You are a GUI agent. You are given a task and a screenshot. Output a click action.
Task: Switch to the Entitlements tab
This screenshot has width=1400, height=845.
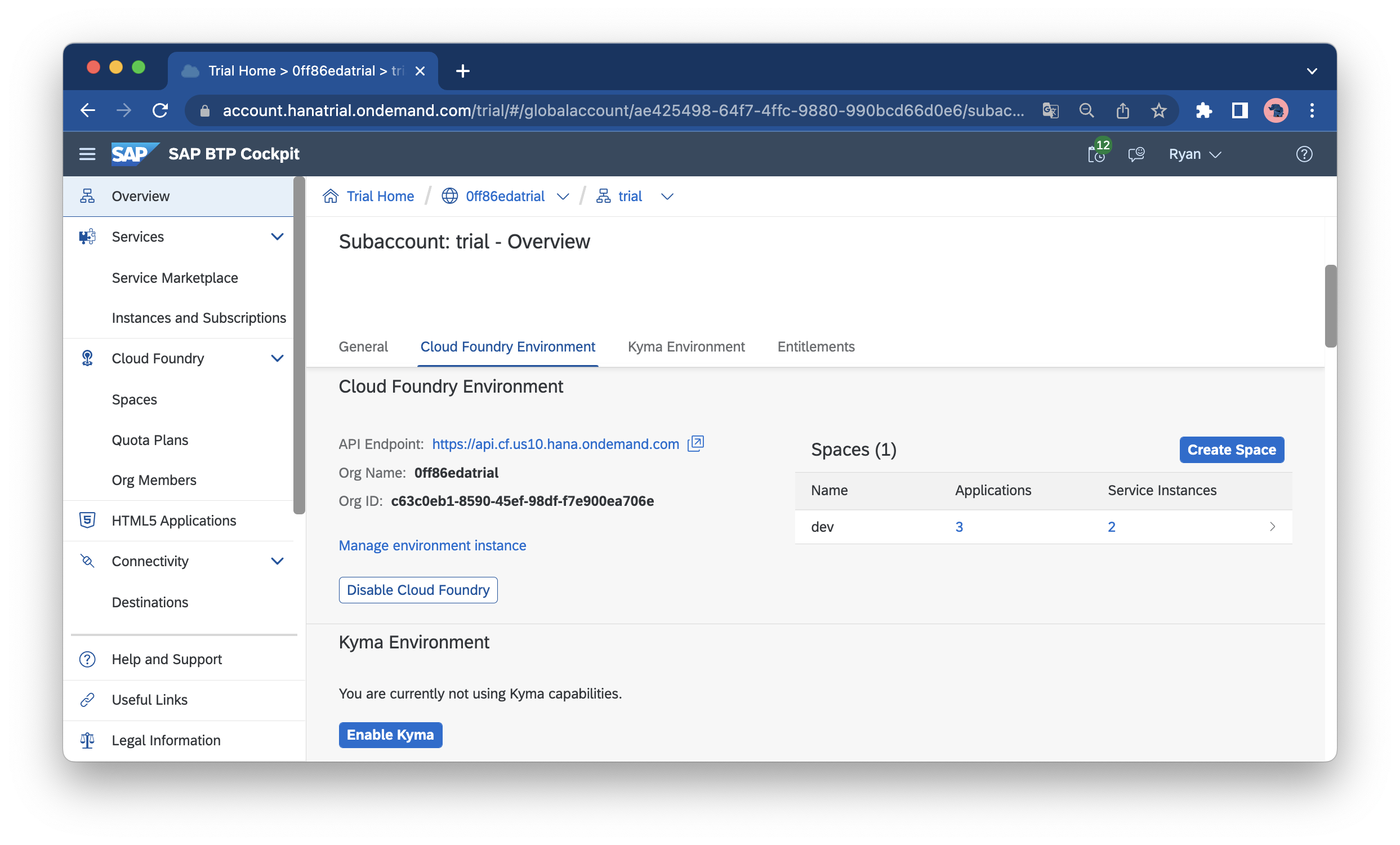click(815, 346)
